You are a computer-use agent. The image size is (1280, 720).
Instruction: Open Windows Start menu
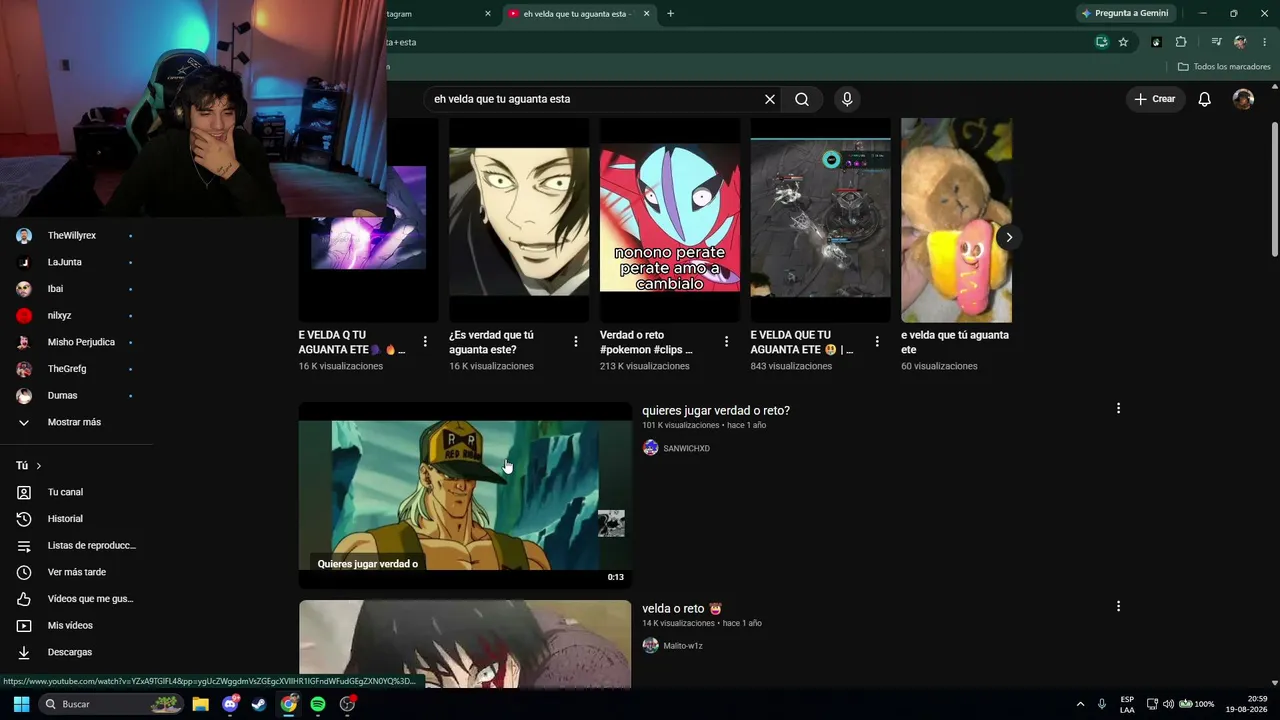(21, 704)
